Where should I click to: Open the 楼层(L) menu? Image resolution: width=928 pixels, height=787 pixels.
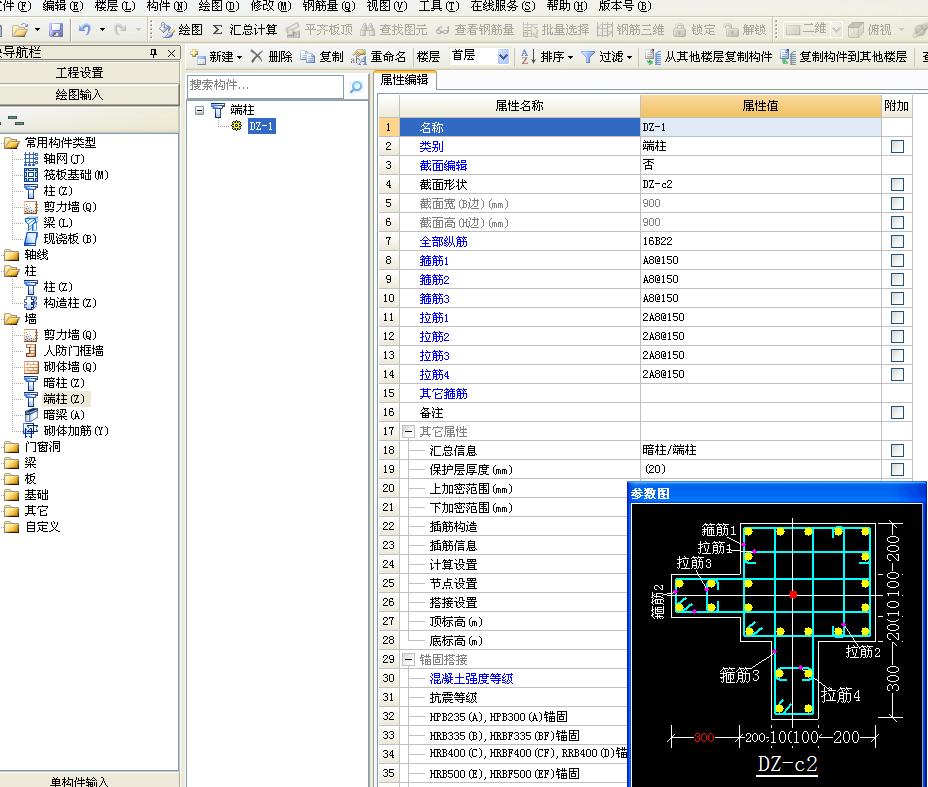click(115, 7)
